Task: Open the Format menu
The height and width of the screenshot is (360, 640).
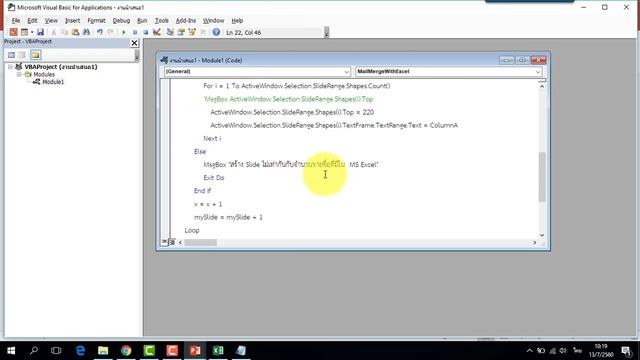Action: 96,20
